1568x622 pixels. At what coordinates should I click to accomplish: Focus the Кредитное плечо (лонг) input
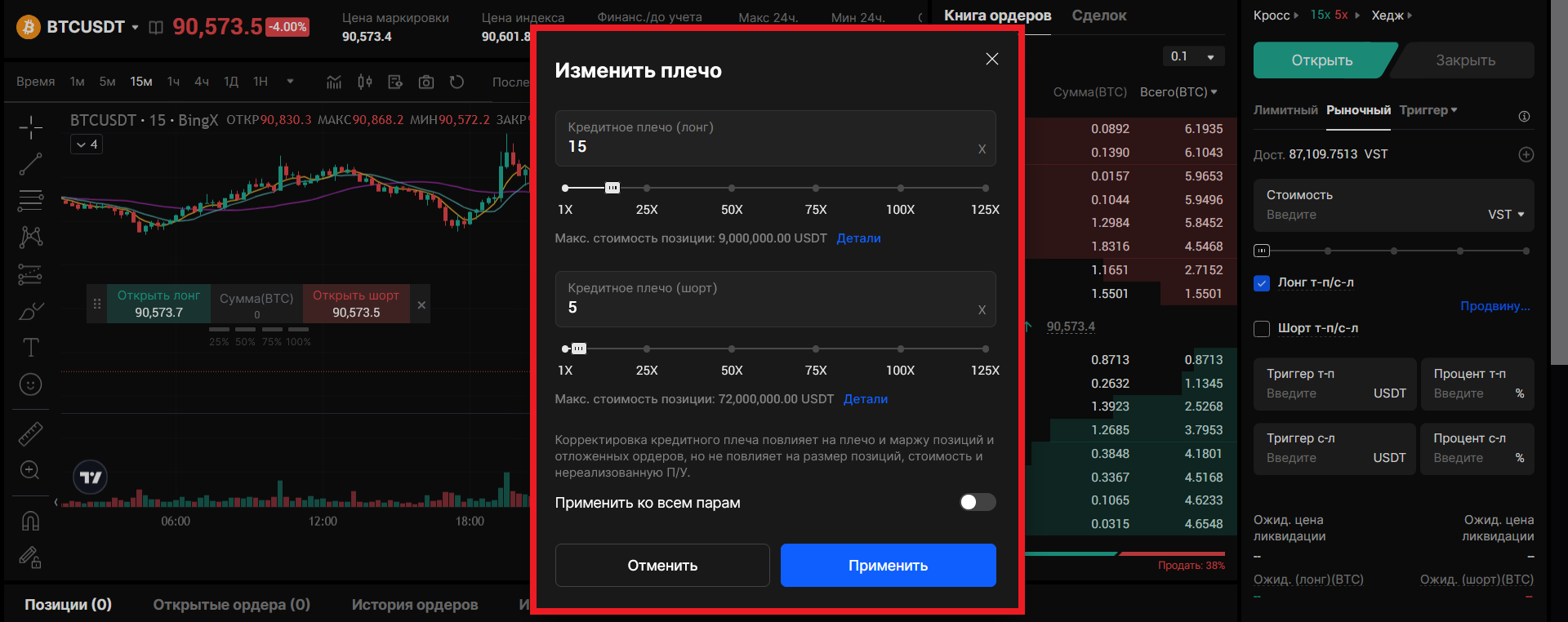[x=775, y=138]
